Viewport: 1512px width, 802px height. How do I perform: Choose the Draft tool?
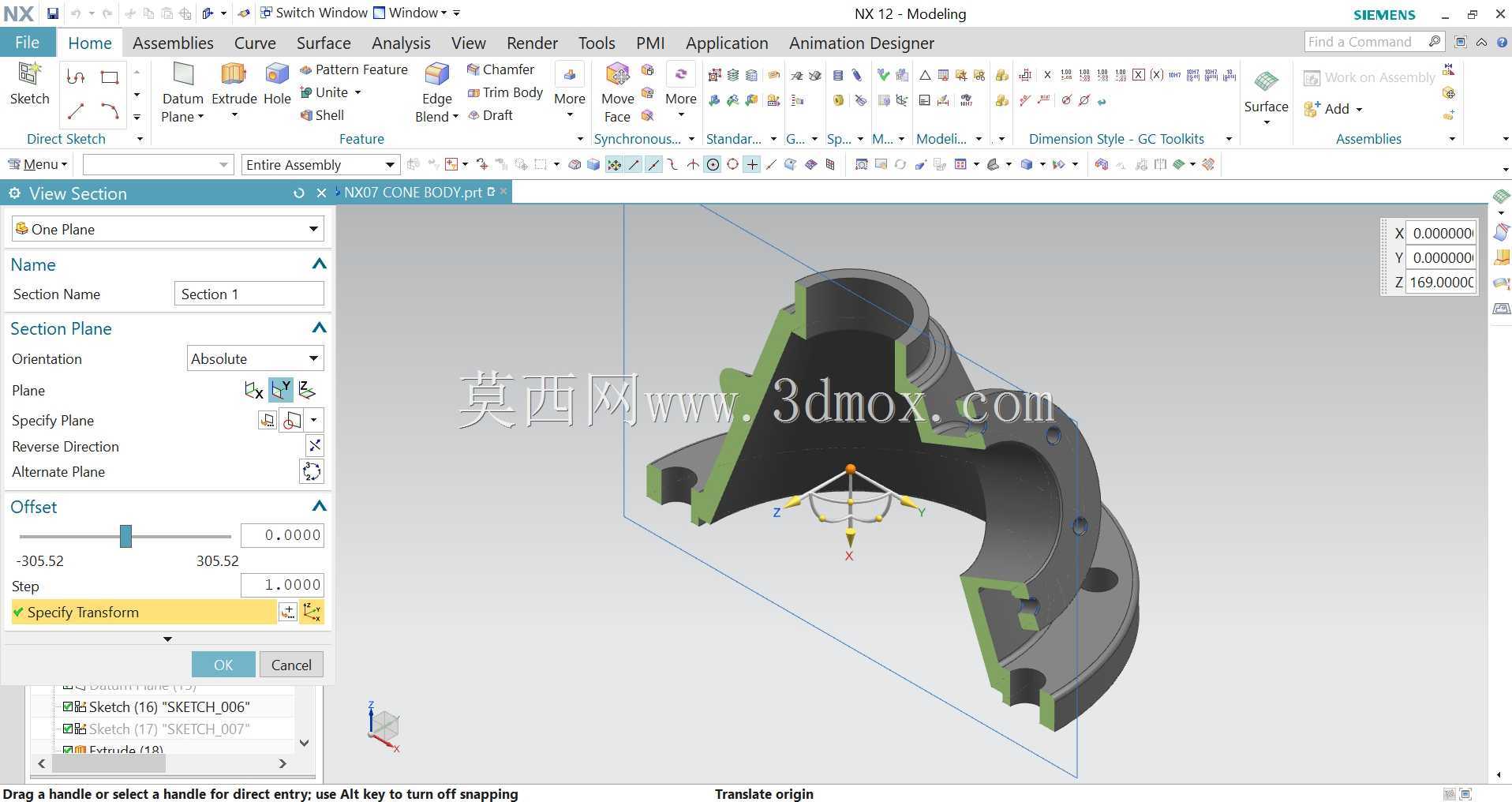click(490, 115)
